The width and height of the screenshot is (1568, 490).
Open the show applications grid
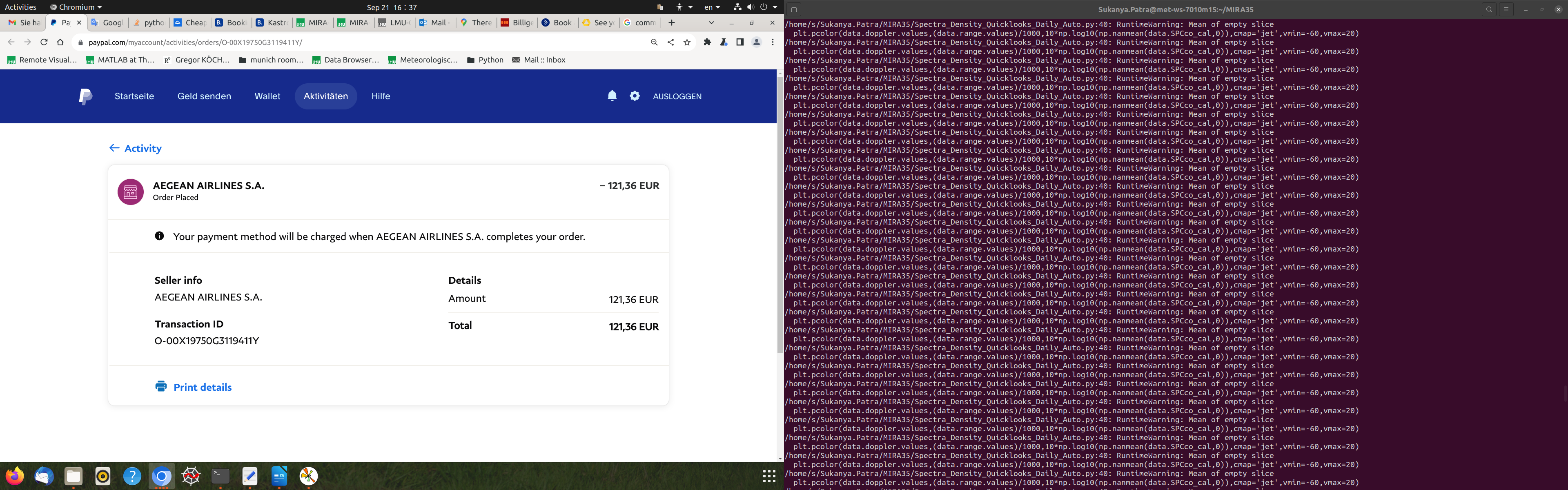click(x=769, y=476)
